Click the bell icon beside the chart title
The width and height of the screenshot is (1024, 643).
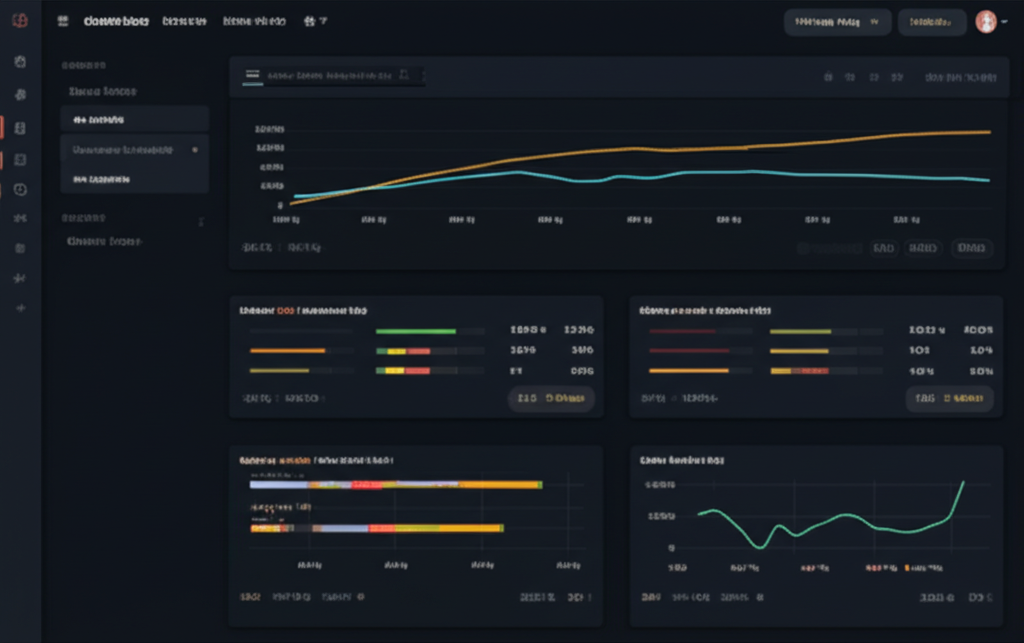(x=404, y=75)
